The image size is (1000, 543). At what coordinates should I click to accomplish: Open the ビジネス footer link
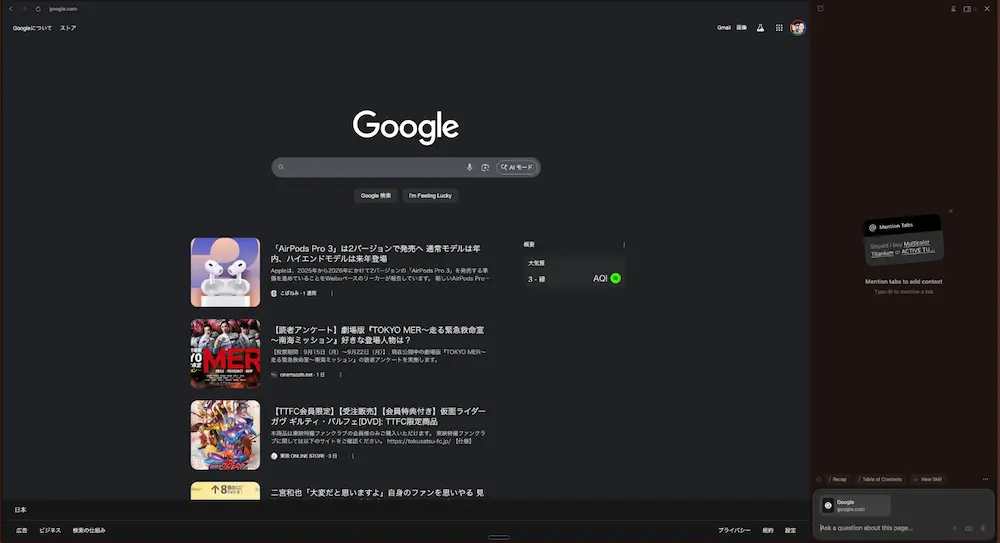click(x=50, y=530)
